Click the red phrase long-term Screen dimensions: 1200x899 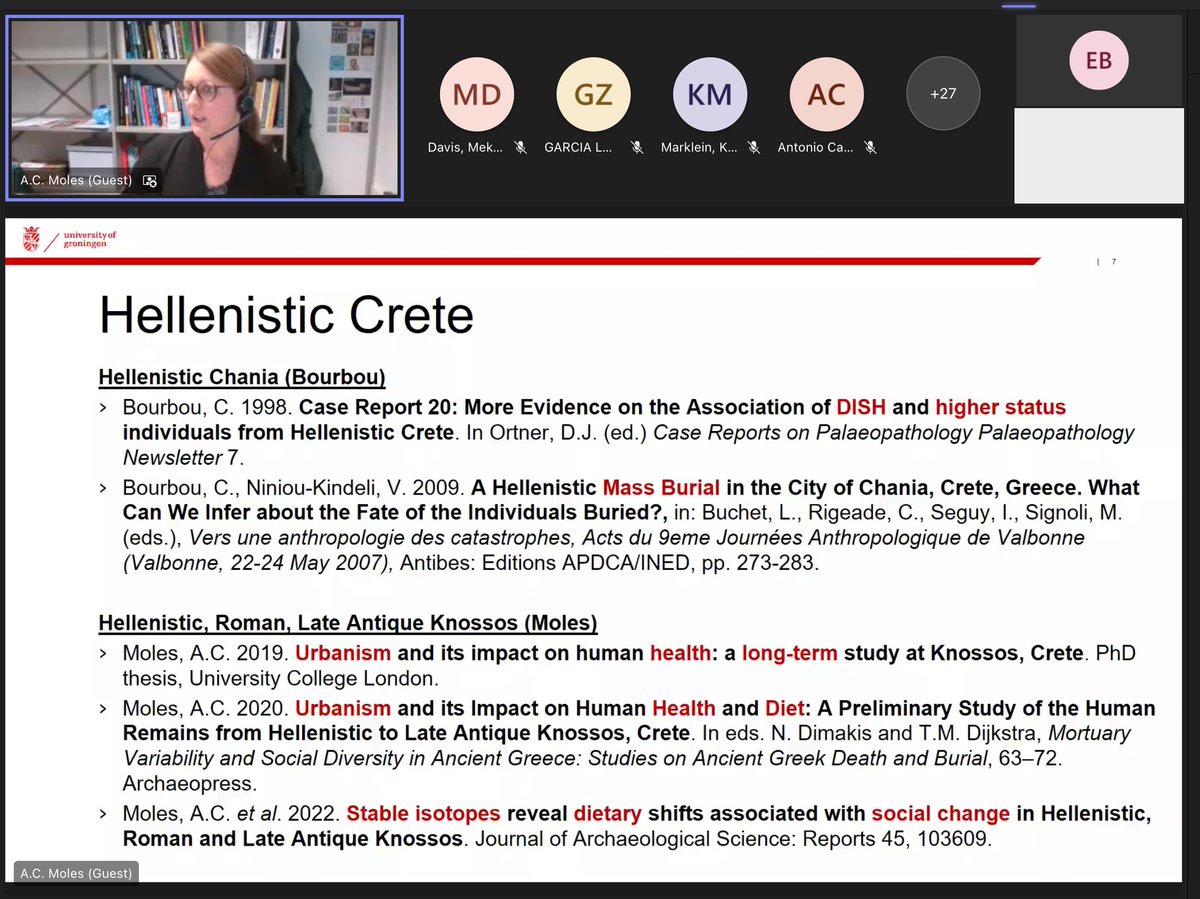click(790, 653)
